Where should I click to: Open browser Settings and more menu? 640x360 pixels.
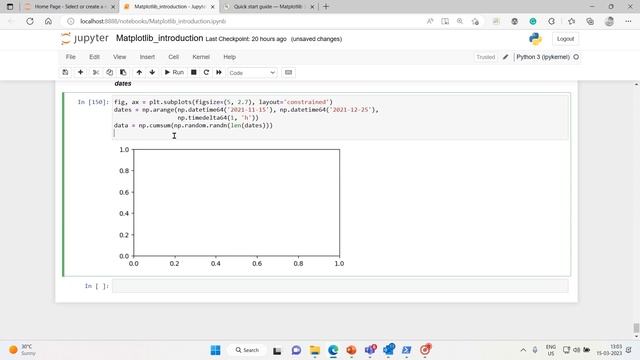(x=628, y=21)
